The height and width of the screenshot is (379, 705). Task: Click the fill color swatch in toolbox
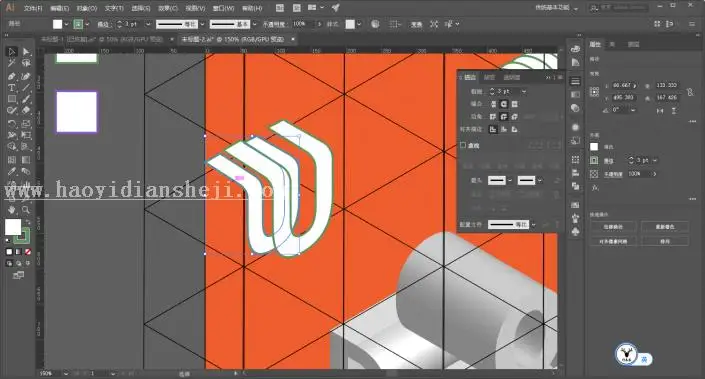[13, 227]
